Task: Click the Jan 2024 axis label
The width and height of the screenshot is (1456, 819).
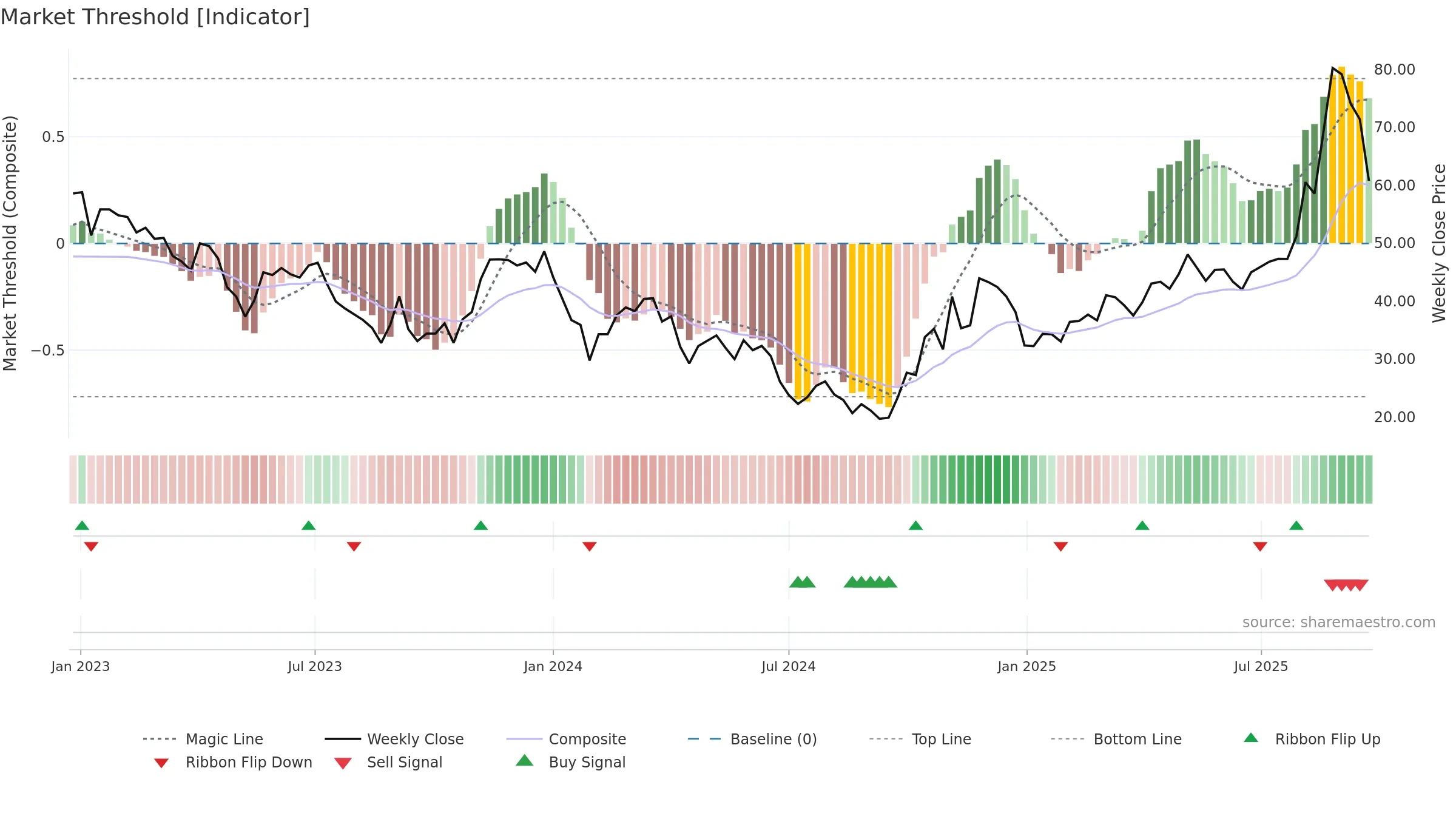Action: (553, 667)
